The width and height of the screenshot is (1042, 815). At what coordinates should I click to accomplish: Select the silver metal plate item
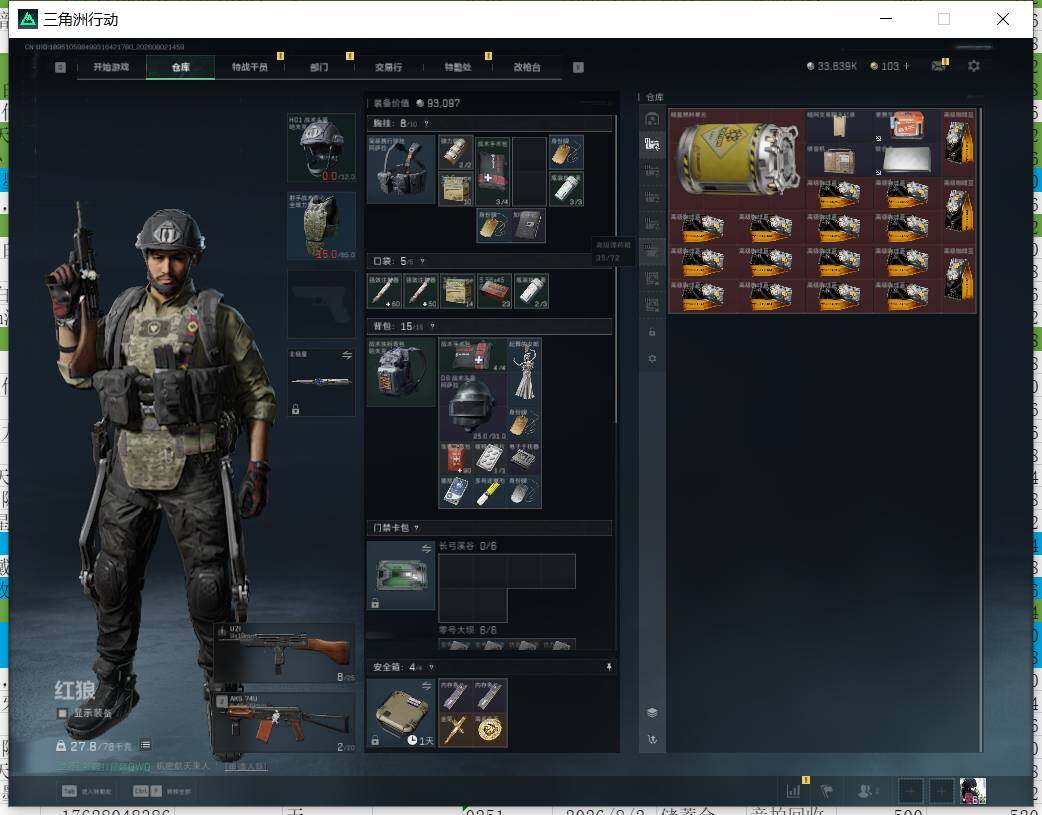906,160
